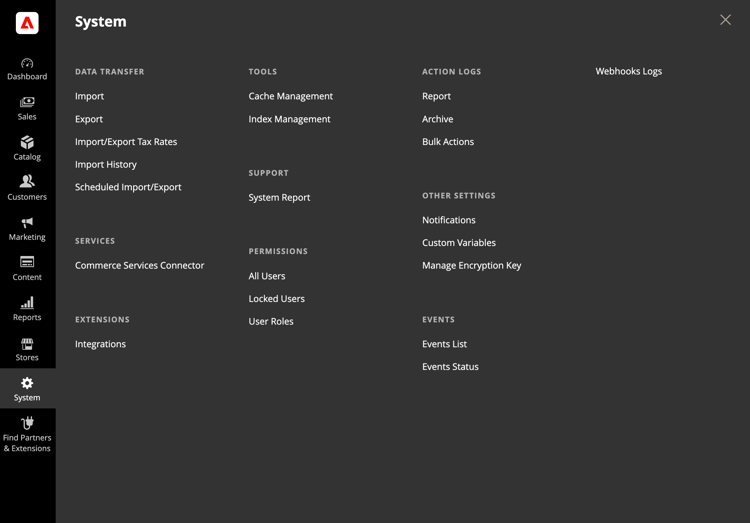The image size is (750, 523).
Task: Open the Dashboard gauge icon
Action: (x=27, y=63)
